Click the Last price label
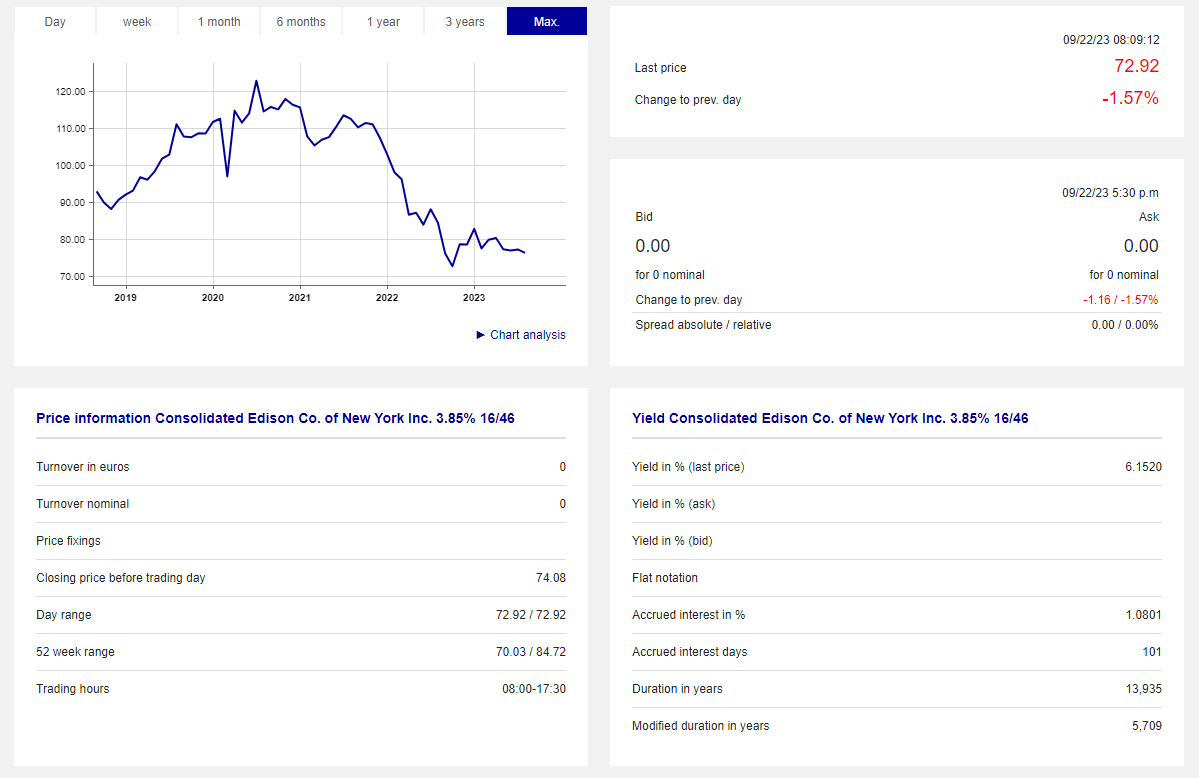This screenshot has height=778, width=1199. coord(660,68)
